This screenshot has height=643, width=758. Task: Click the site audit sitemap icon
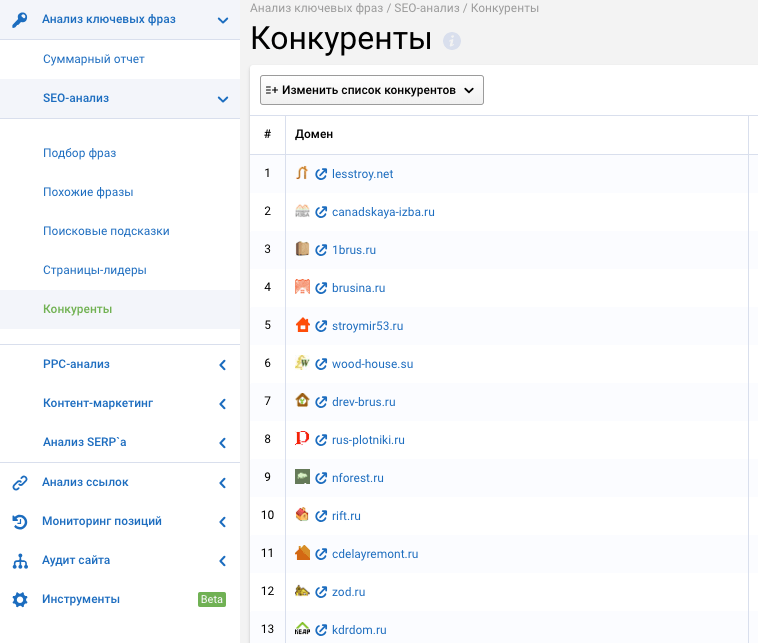pyautogui.click(x=20, y=561)
